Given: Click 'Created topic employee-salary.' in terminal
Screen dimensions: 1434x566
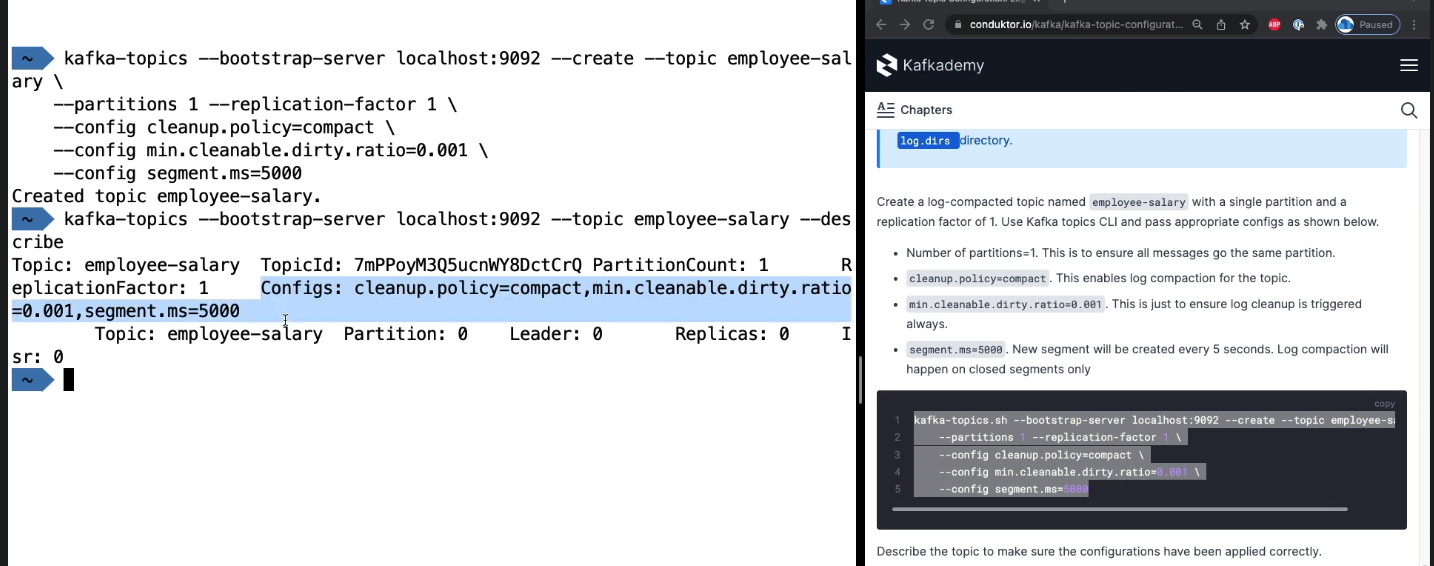Looking at the screenshot, I should (166, 196).
